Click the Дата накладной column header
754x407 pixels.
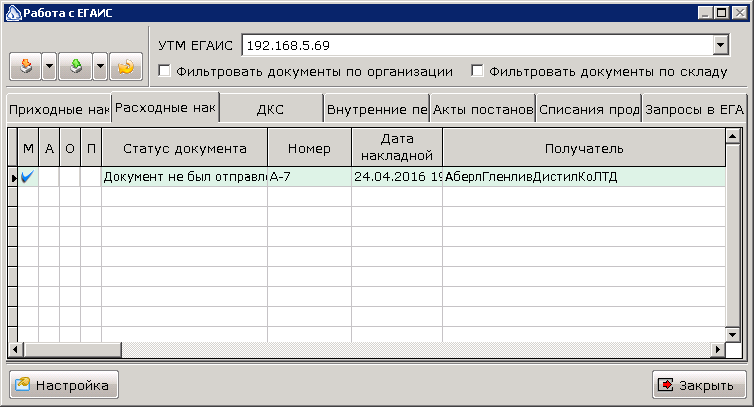point(397,147)
